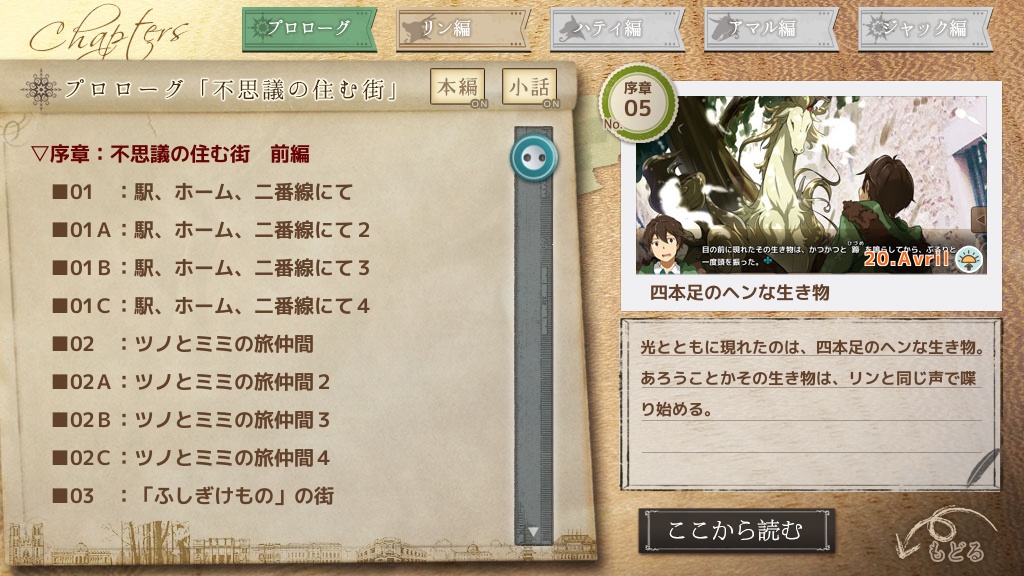Select chapter 01B：駅、ホーム、二番線にて3
Viewport: 1024px width, 576px height.
pos(211,268)
